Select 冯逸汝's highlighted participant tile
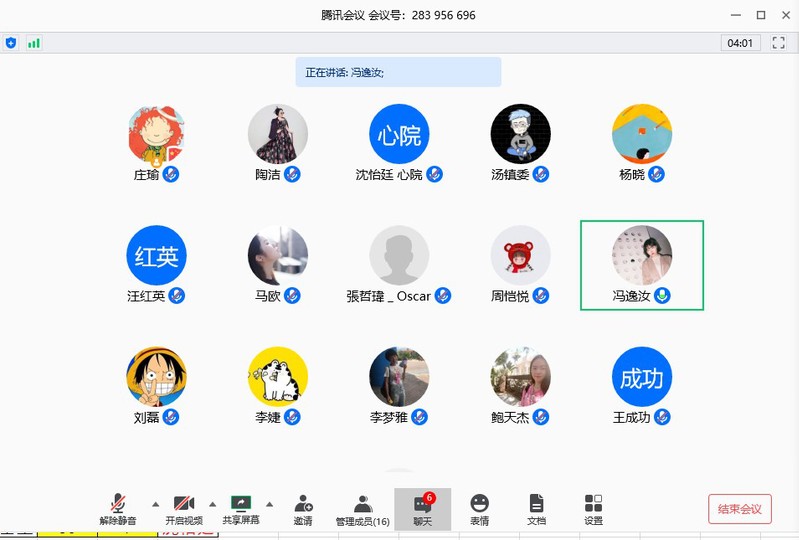799x540 pixels. 642,265
